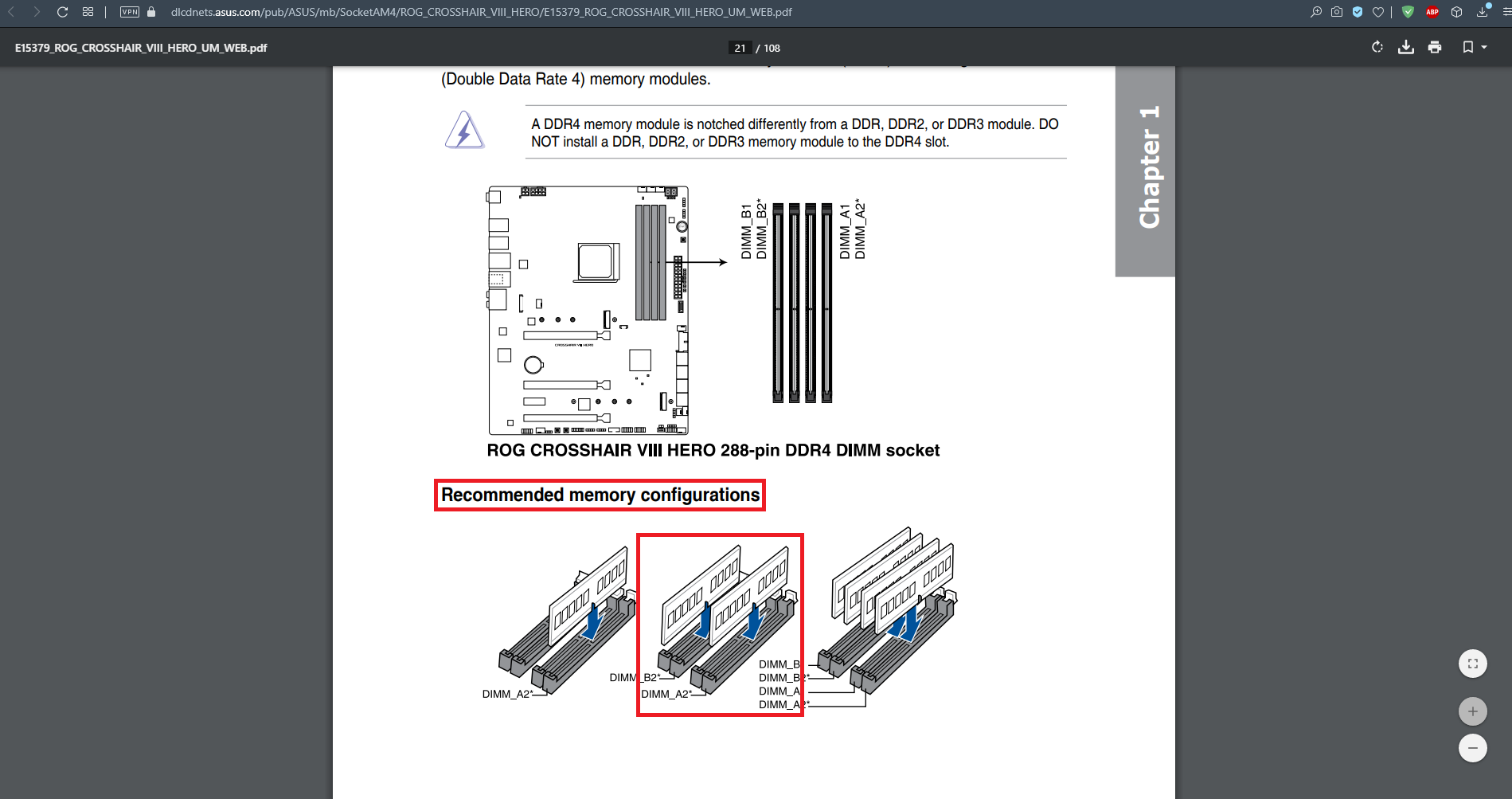1512x799 pixels.
Task: Edit the PDF page number field
Action: coord(740,48)
